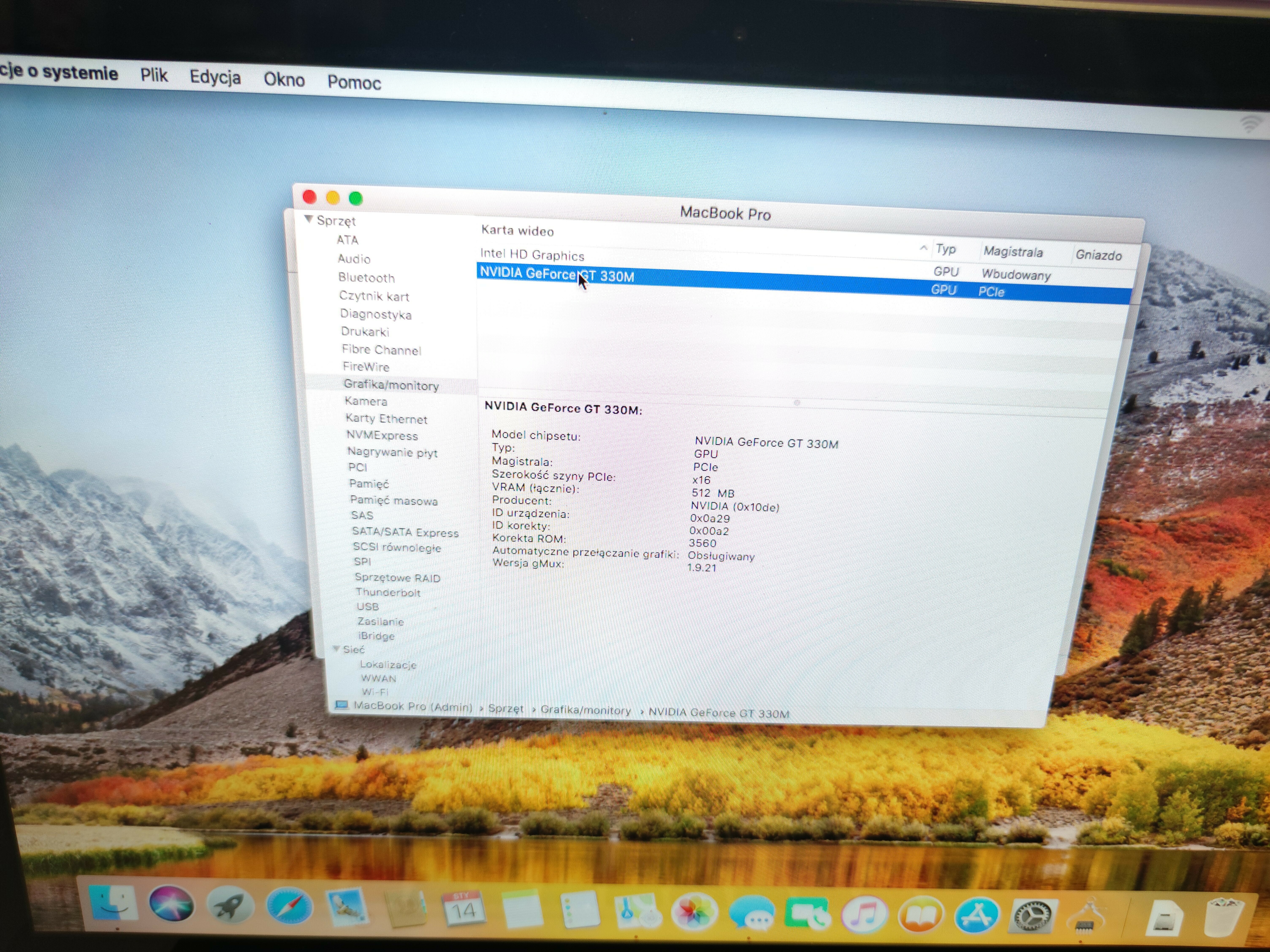The width and height of the screenshot is (1270, 952).
Task: Select ATA in the sidebar
Action: click(347, 240)
